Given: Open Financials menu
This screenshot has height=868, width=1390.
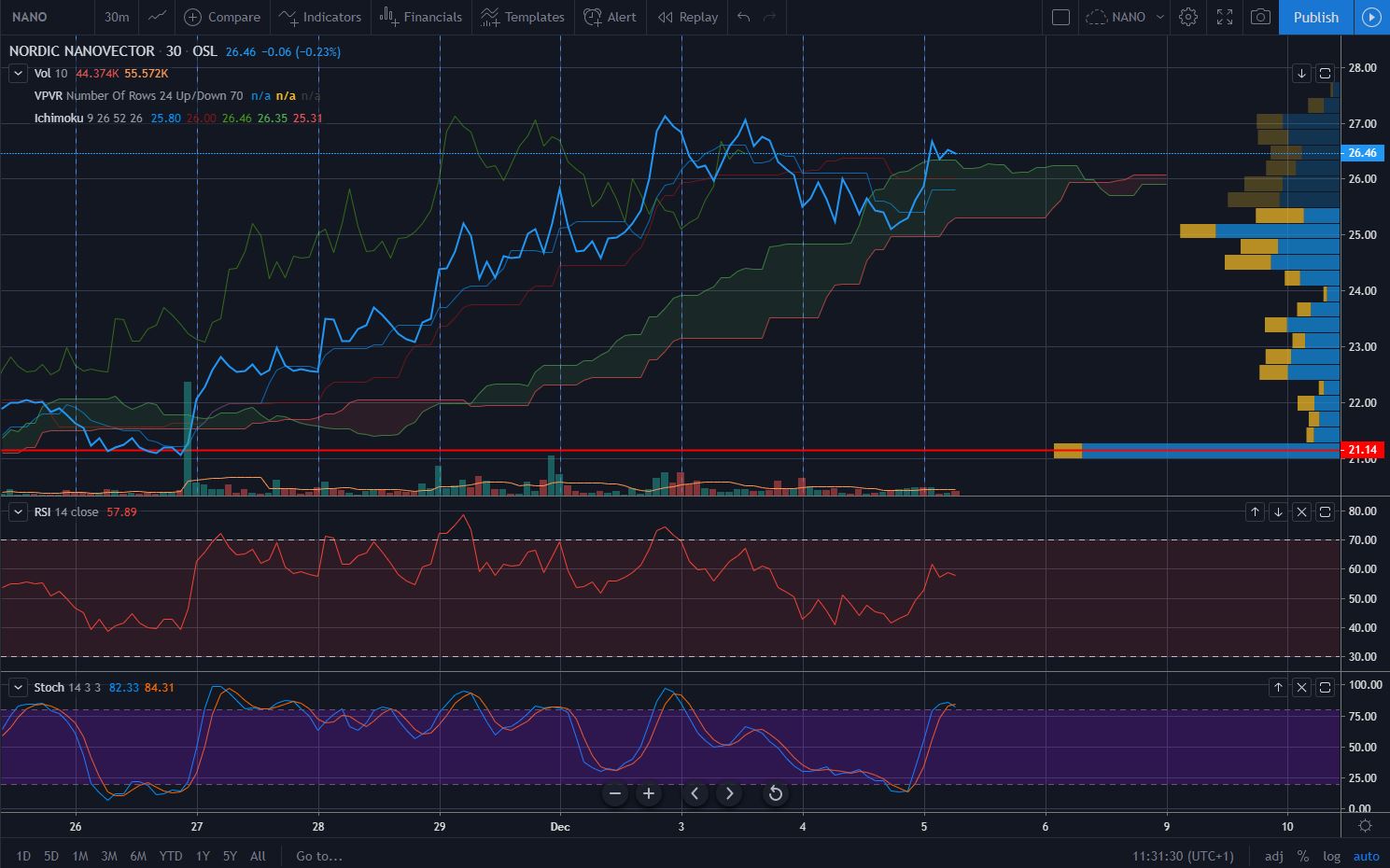Looking at the screenshot, I should click(421, 17).
